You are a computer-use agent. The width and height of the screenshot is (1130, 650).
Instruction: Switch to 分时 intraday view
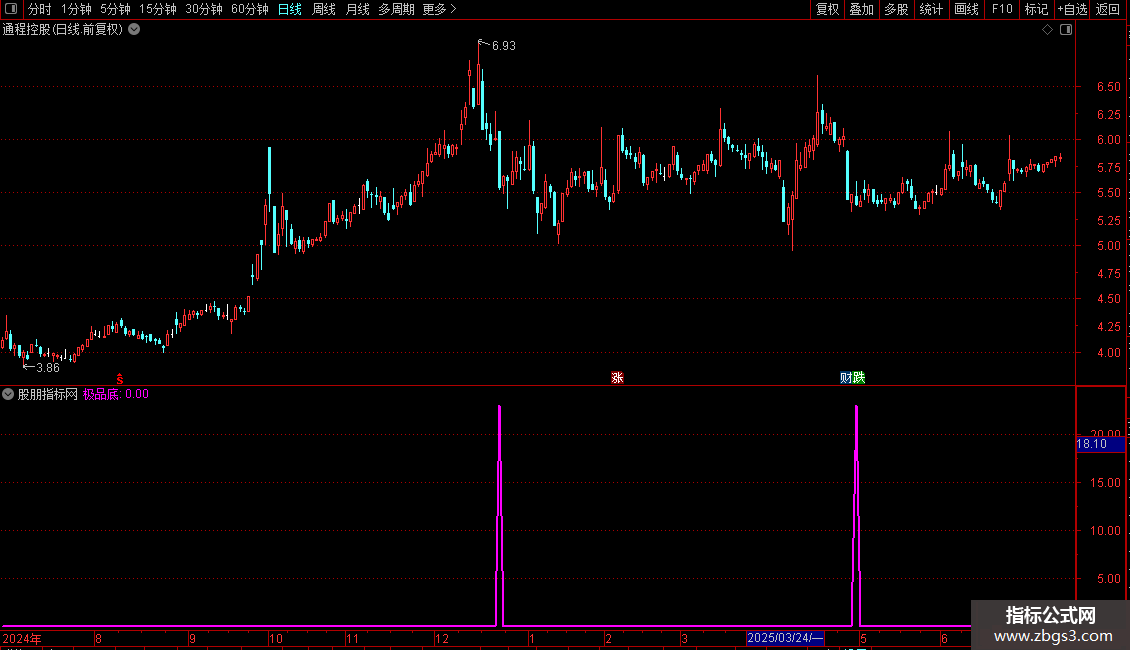pyautogui.click(x=40, y=9)
